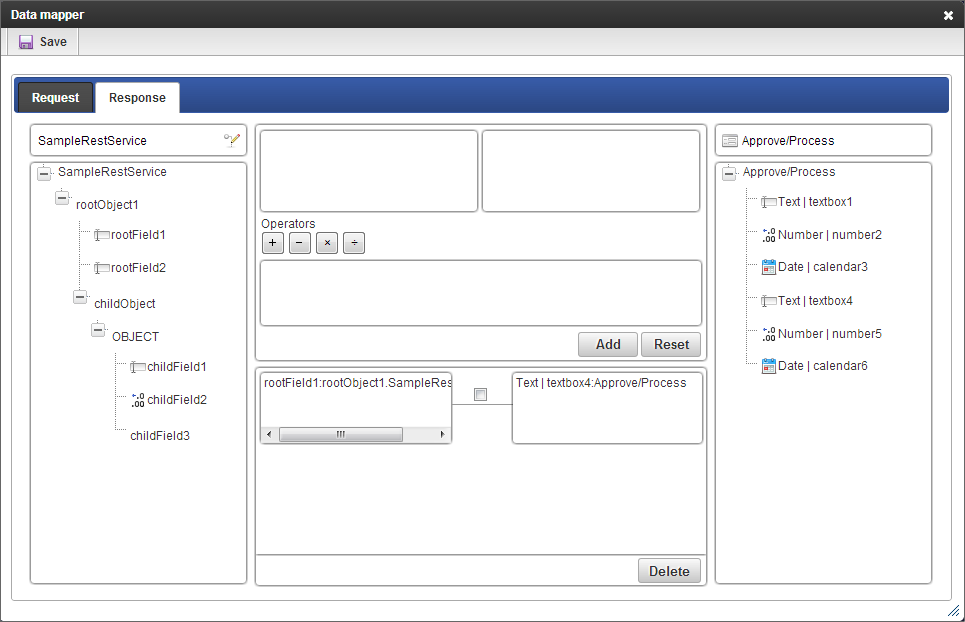This screenshot has height=622, width=965.
Task: Insert the minus operator
Action: [300, 243]
